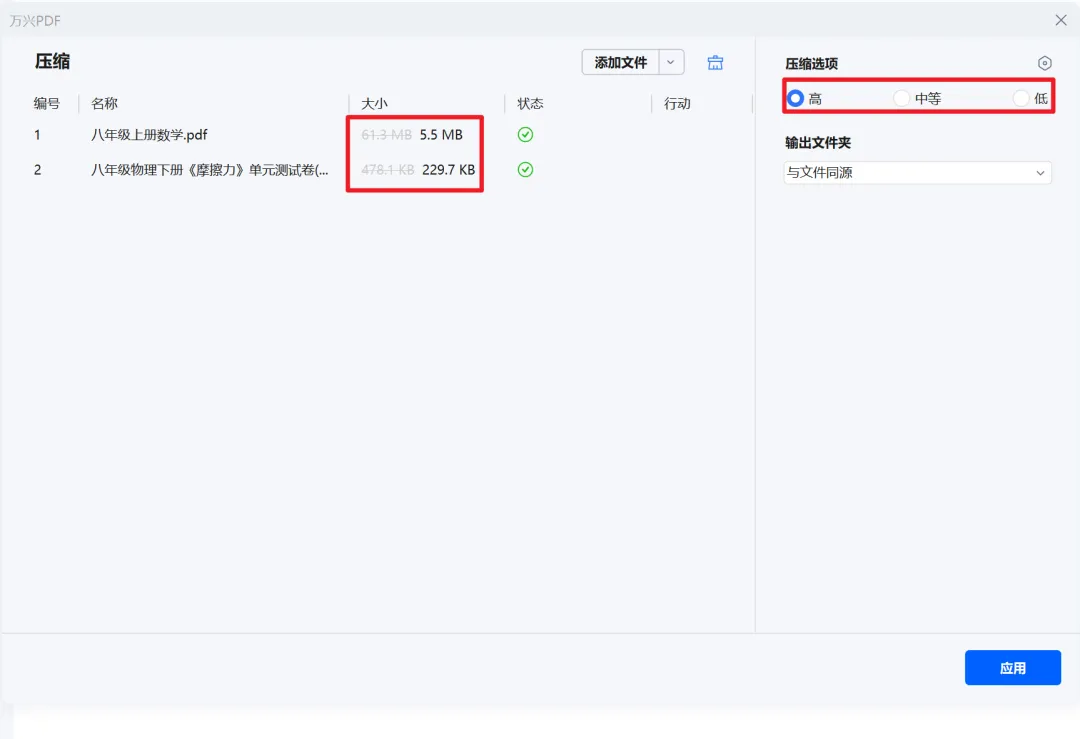Click the status check icon on the physics test file

click(524, 169)
